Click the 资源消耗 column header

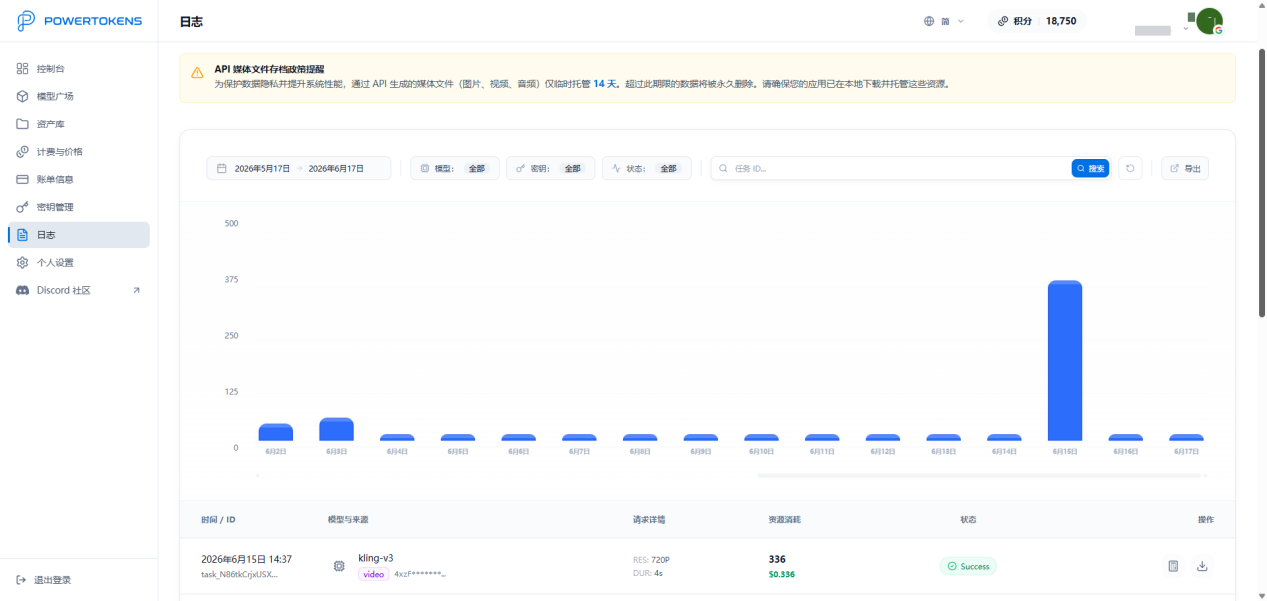785,520
